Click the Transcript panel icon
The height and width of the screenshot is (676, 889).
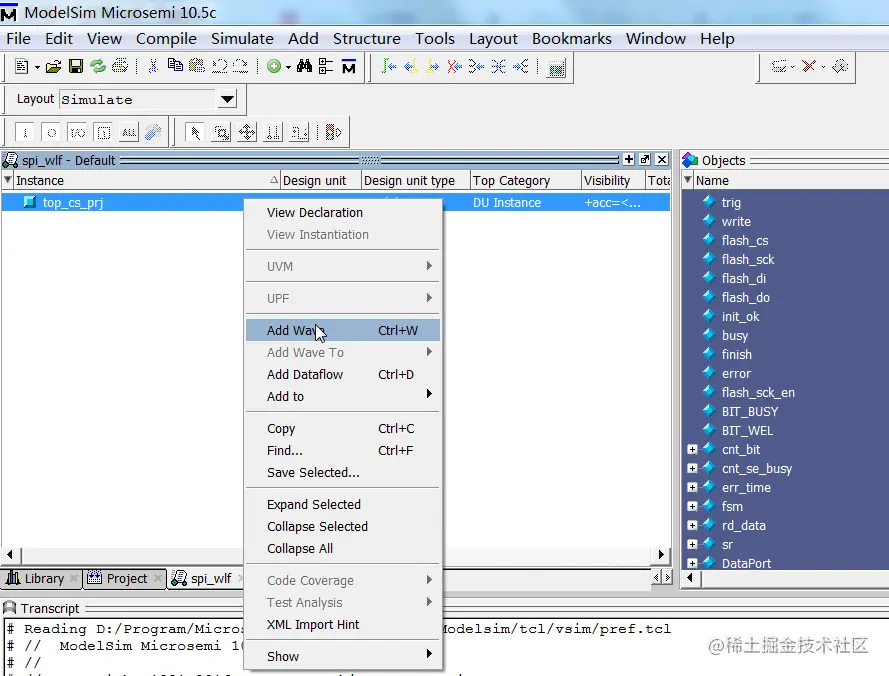tap(10, 608)
